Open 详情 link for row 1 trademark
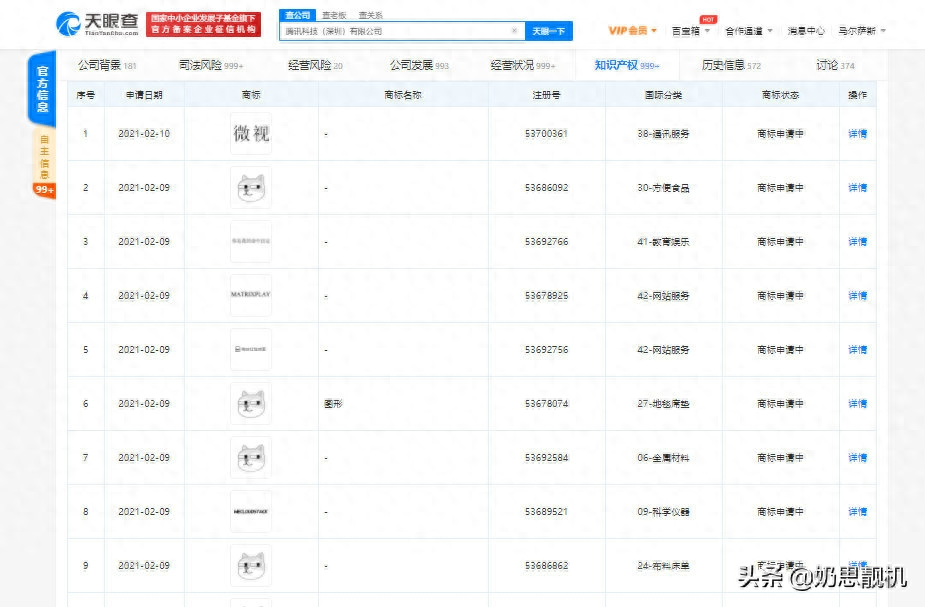 point(857,134)
